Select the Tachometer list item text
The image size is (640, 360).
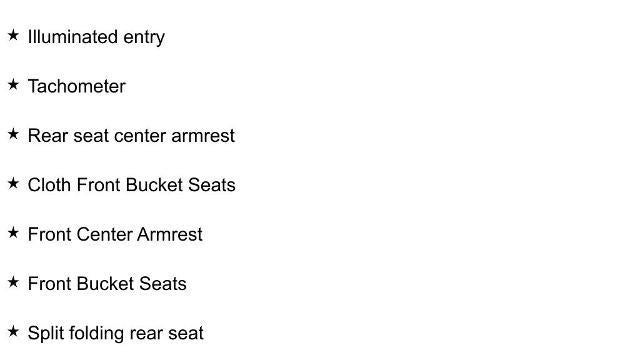tap(77, 87)
